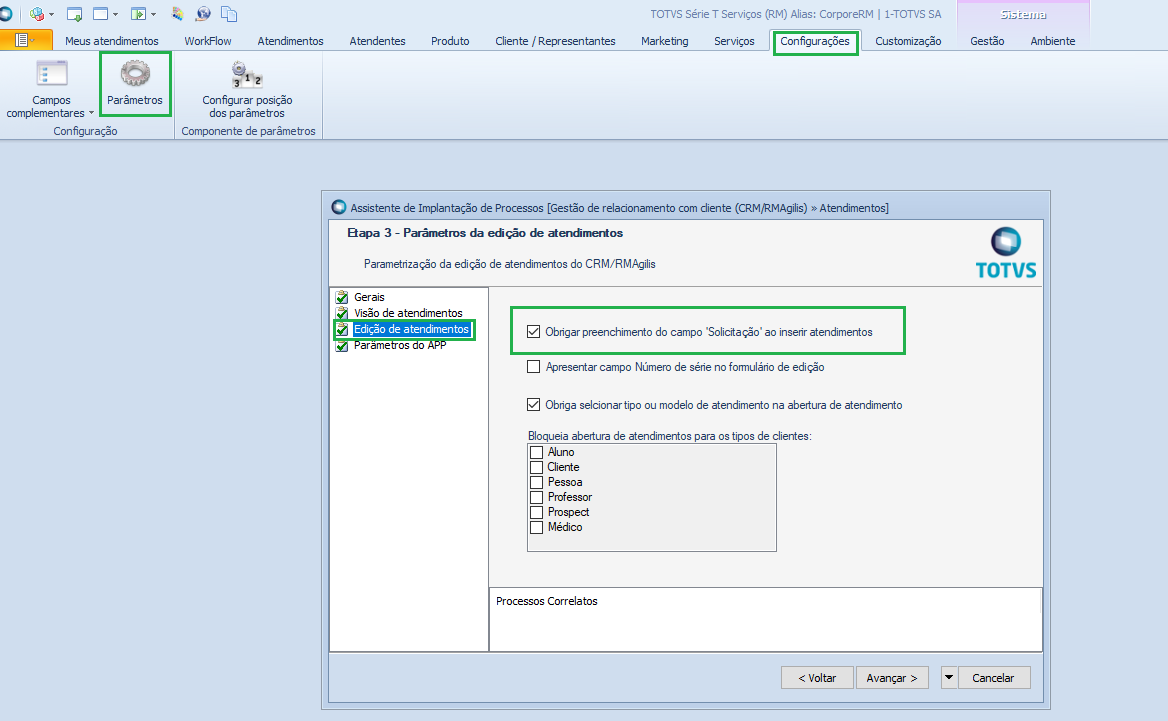Enable Apresentar campo Número de série checkbox

pos(533,366)
